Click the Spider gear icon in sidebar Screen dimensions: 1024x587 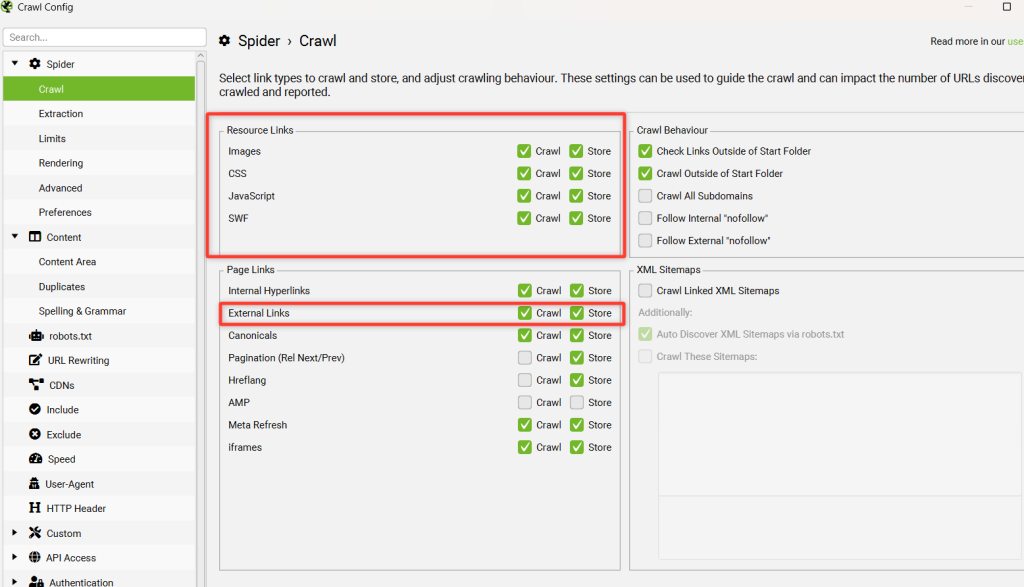pos(35,63)
